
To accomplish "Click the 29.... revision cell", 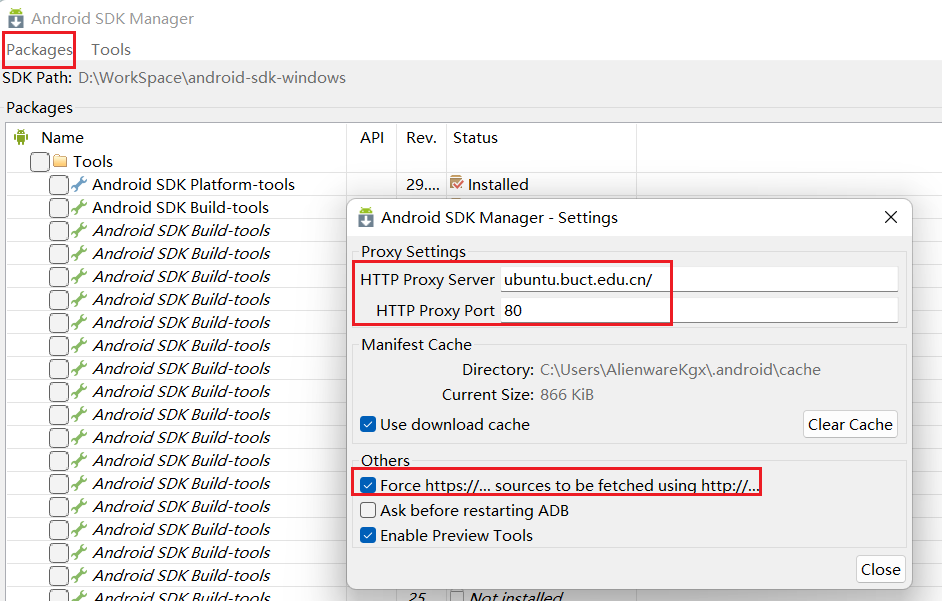I will point(422,185).
